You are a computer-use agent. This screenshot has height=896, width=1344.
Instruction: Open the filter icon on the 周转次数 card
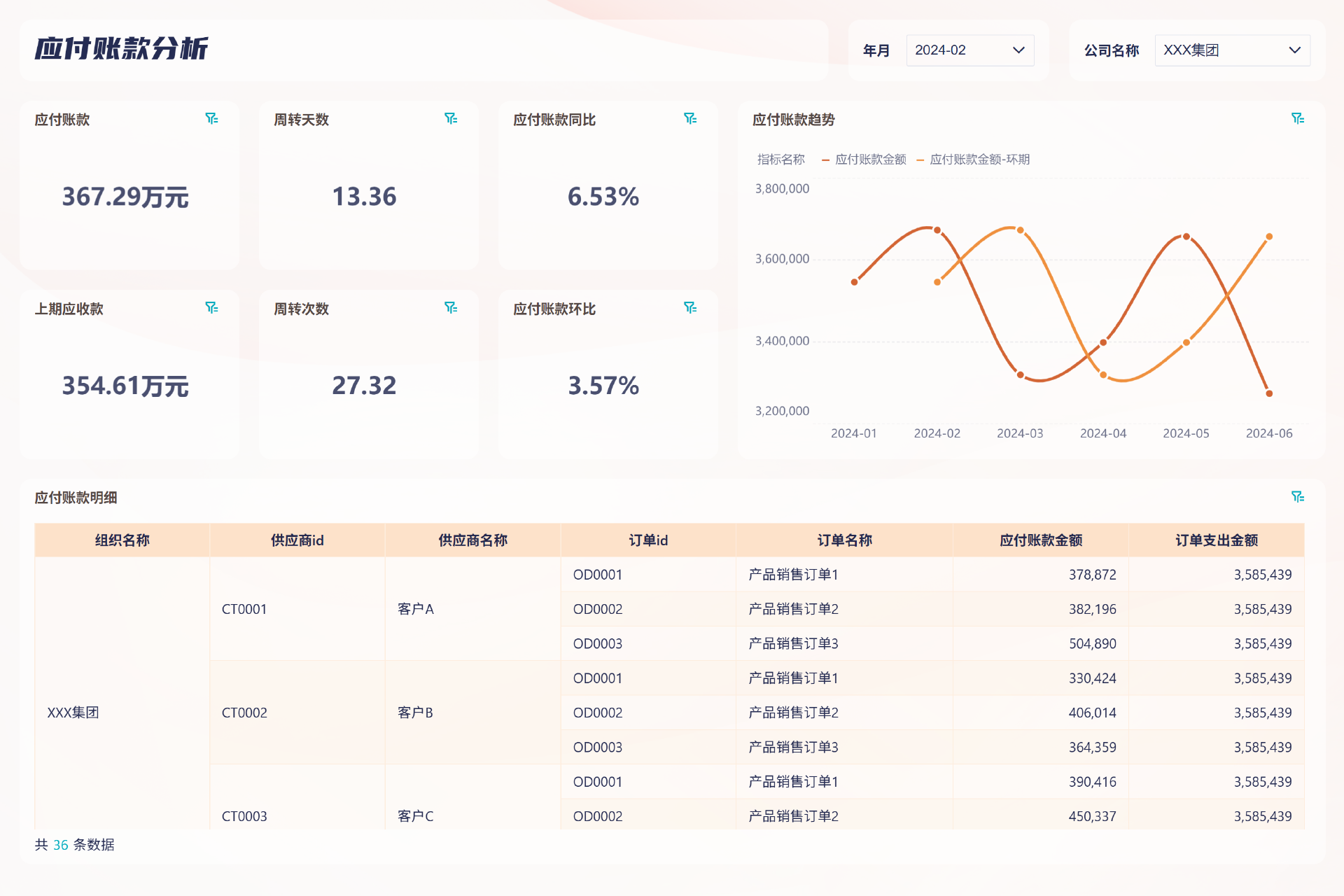[451, 308]
